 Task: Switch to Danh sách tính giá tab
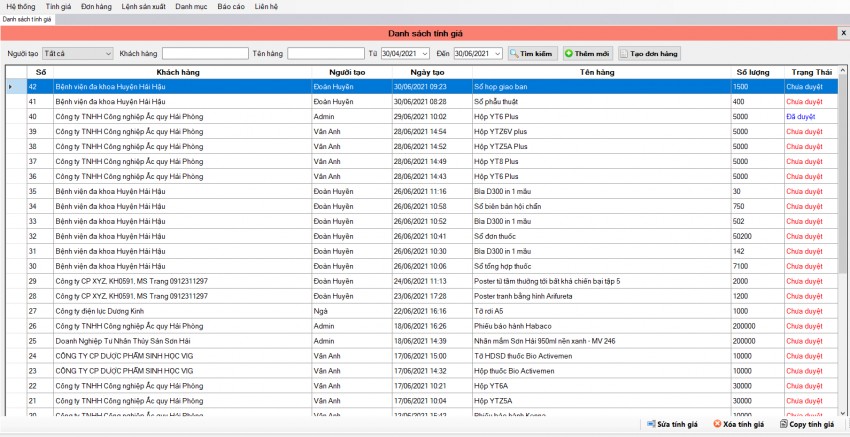pyautogui.click(x=27, y=20)
